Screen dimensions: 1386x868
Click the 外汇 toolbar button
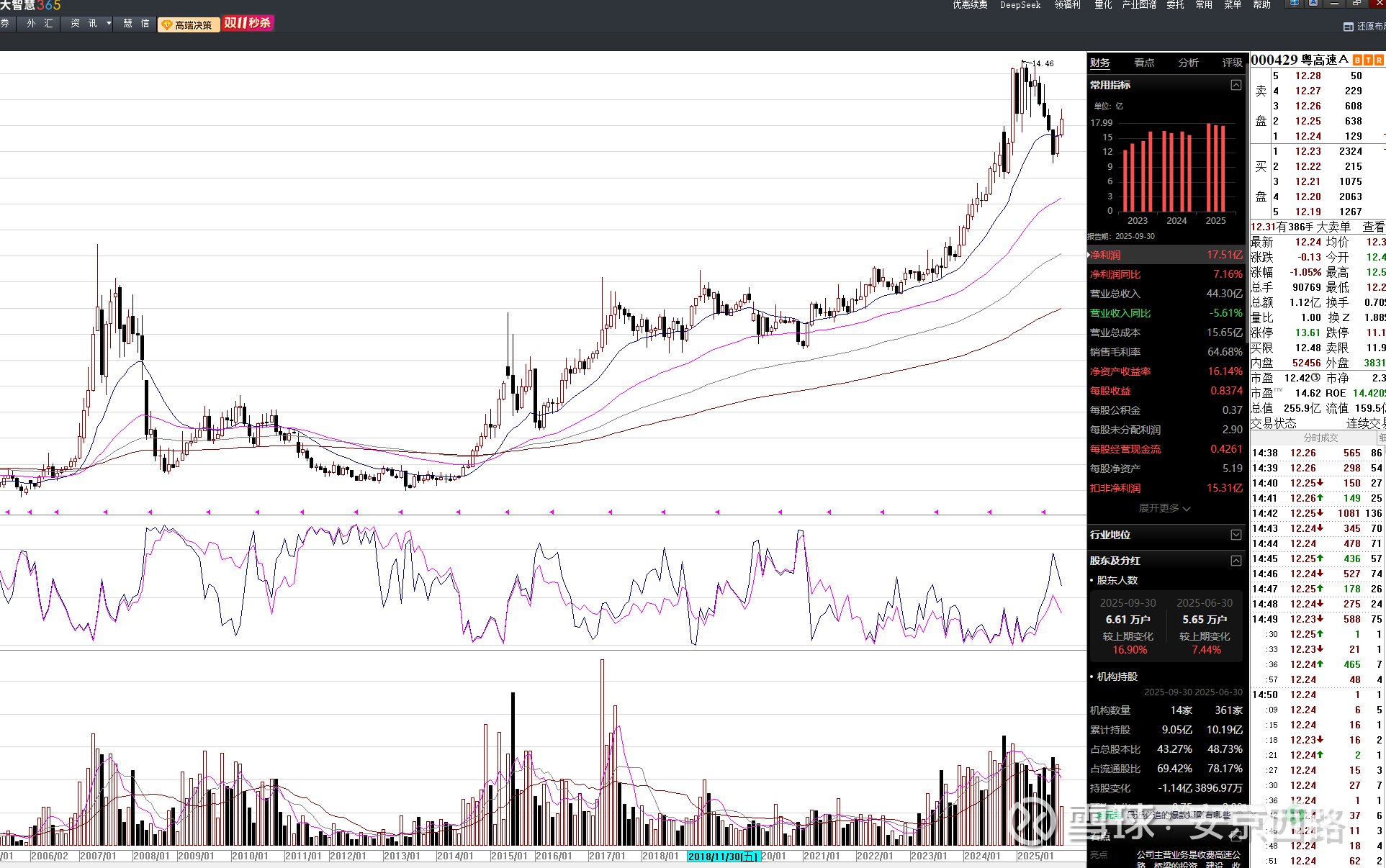click(x=40, y=23)
